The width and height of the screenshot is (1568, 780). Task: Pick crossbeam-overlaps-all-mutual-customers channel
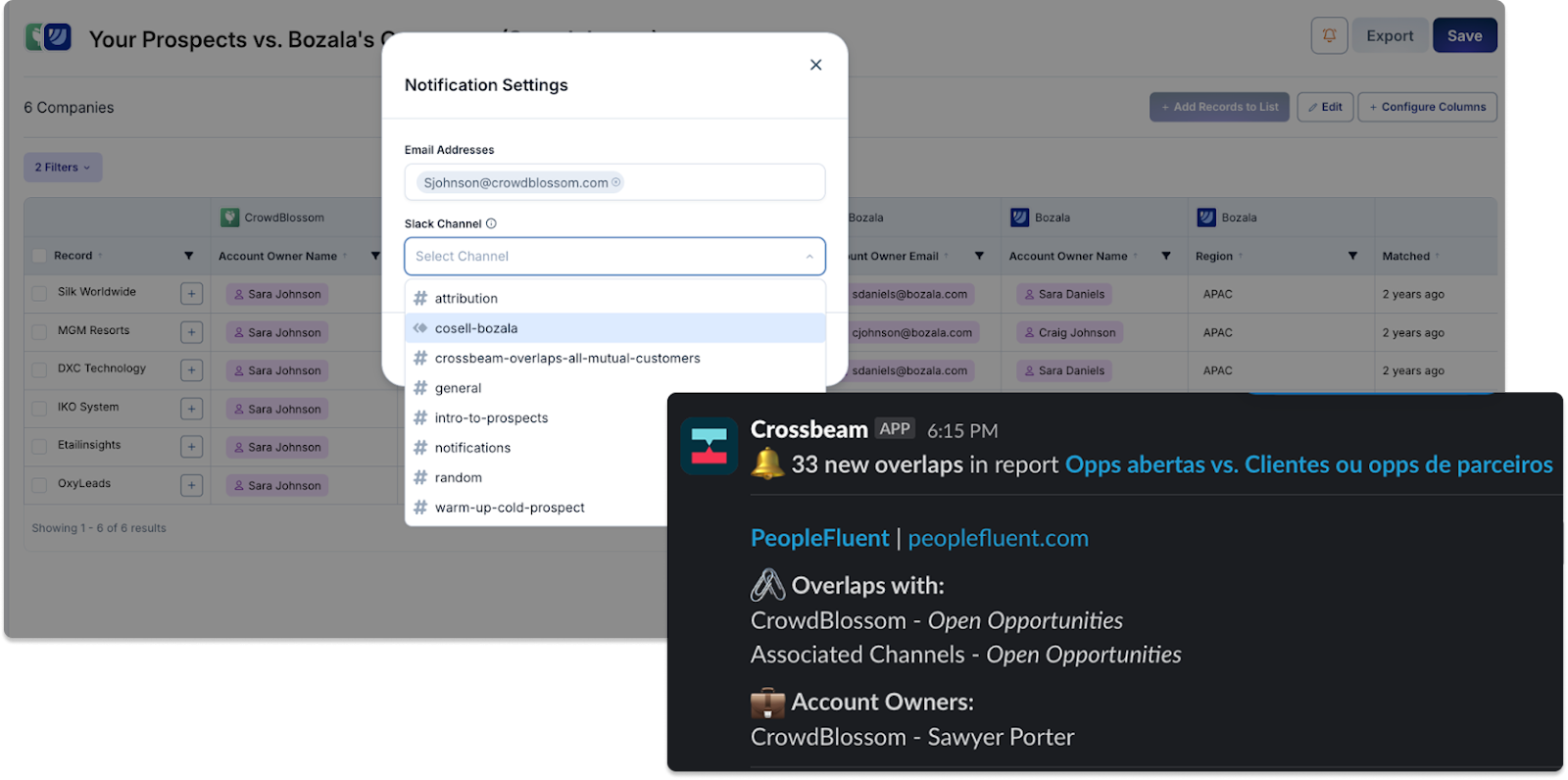[614, 359]
